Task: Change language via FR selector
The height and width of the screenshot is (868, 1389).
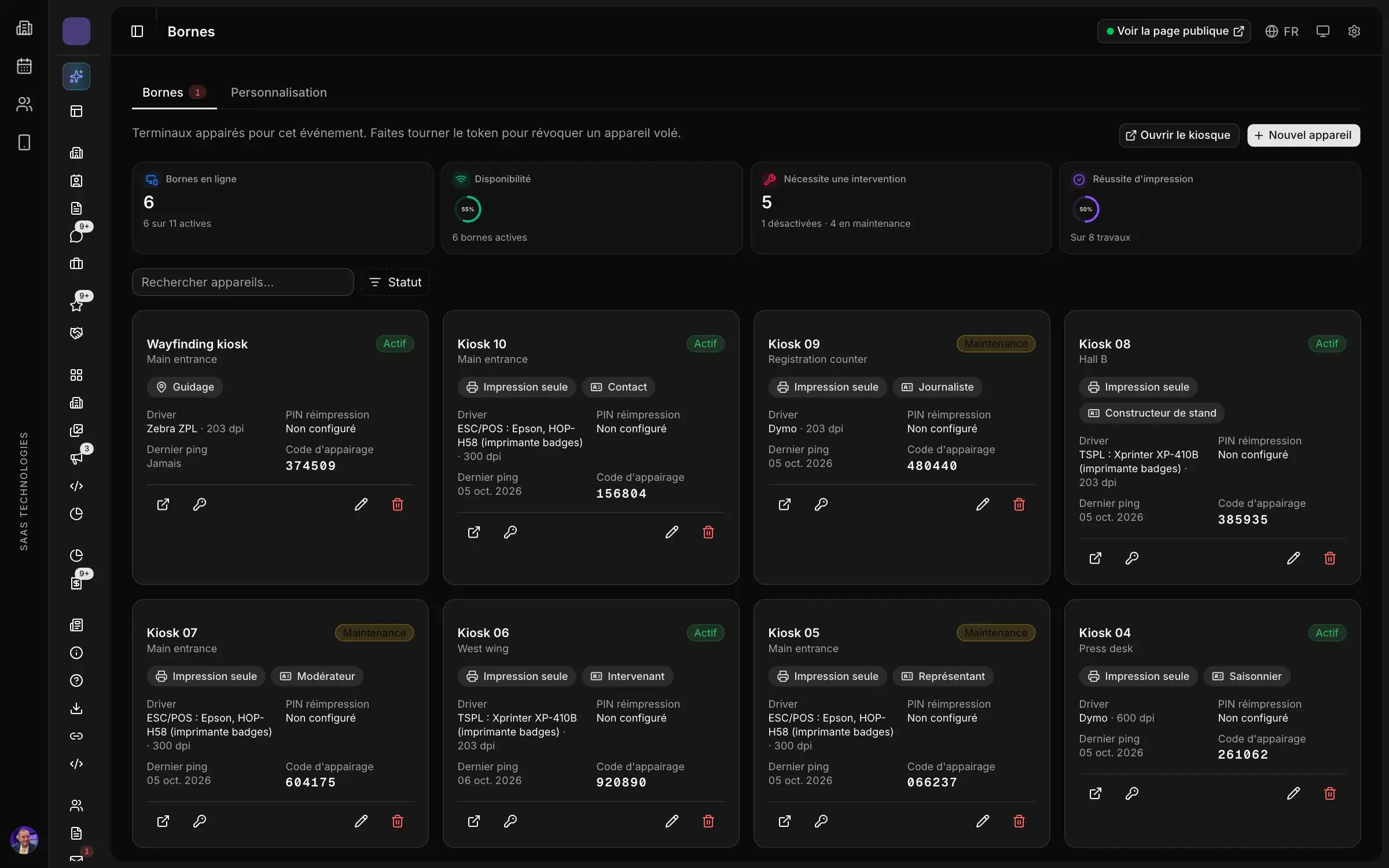Action: pyautogui.click(x=1281, y=31)
